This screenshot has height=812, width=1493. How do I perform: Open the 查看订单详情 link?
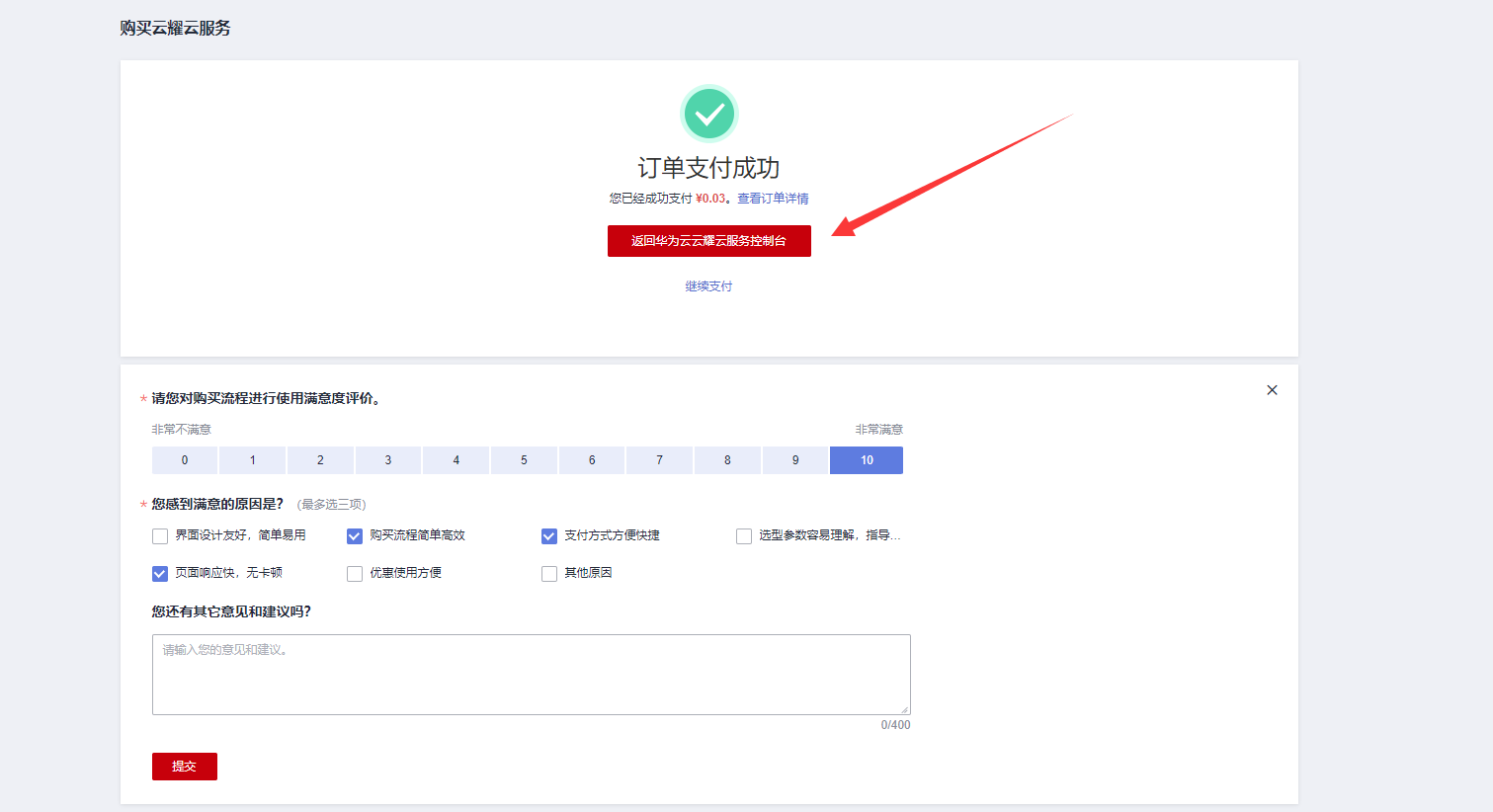773,199
